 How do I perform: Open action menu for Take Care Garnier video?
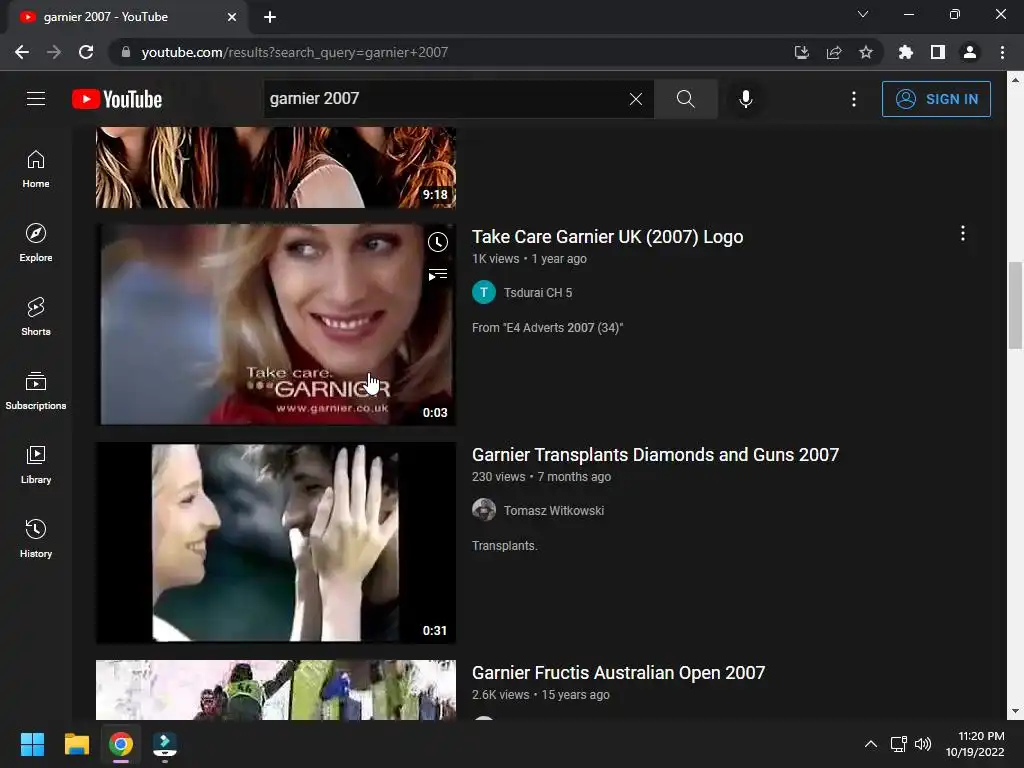click(963, 233)
